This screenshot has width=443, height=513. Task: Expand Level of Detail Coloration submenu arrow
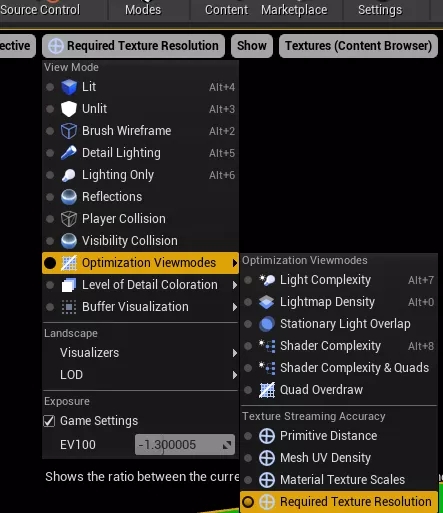(x=235, y=285)
